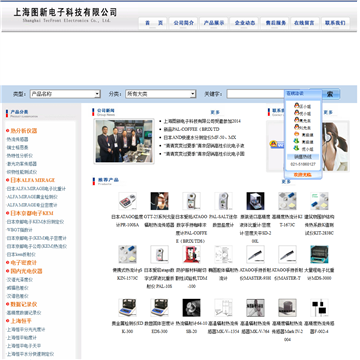Open the SB-20 heat flux gauge image
The width and height of the screenshot is (360, 360).
[191, 308]
